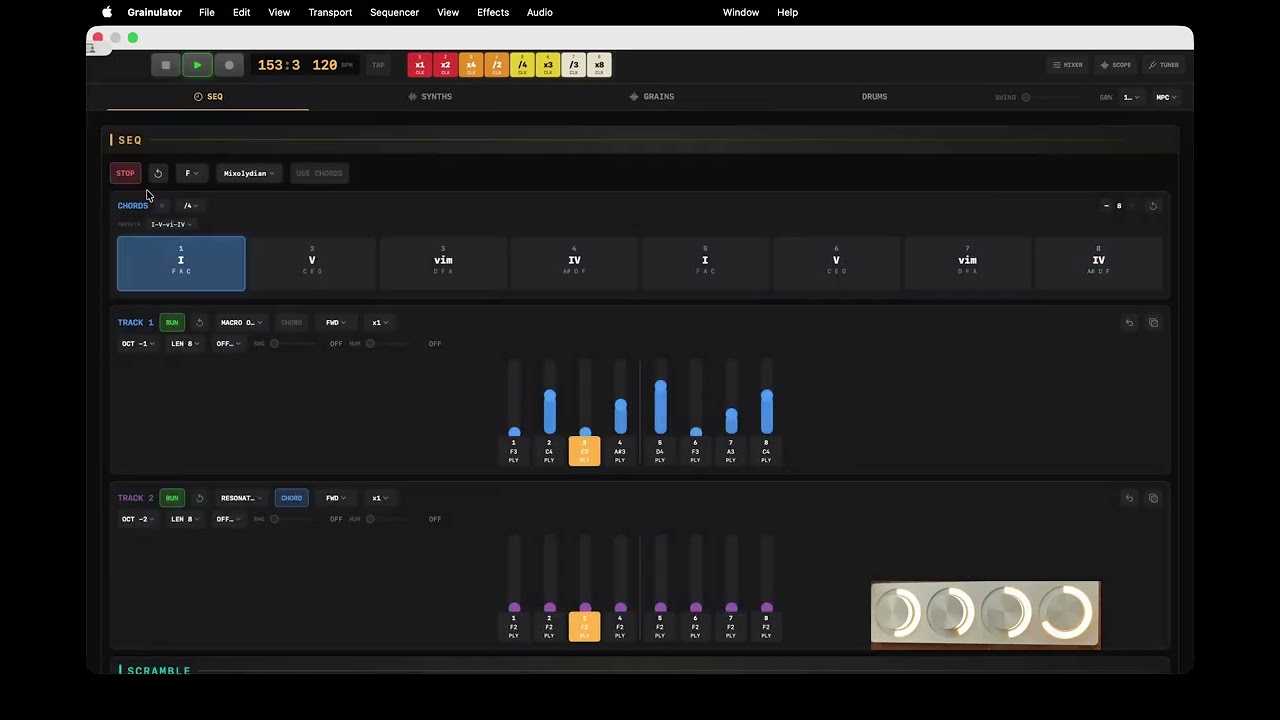Select chord slot 4, IV
This screenshot has width=1280, height=720.
tap(574, 264)
